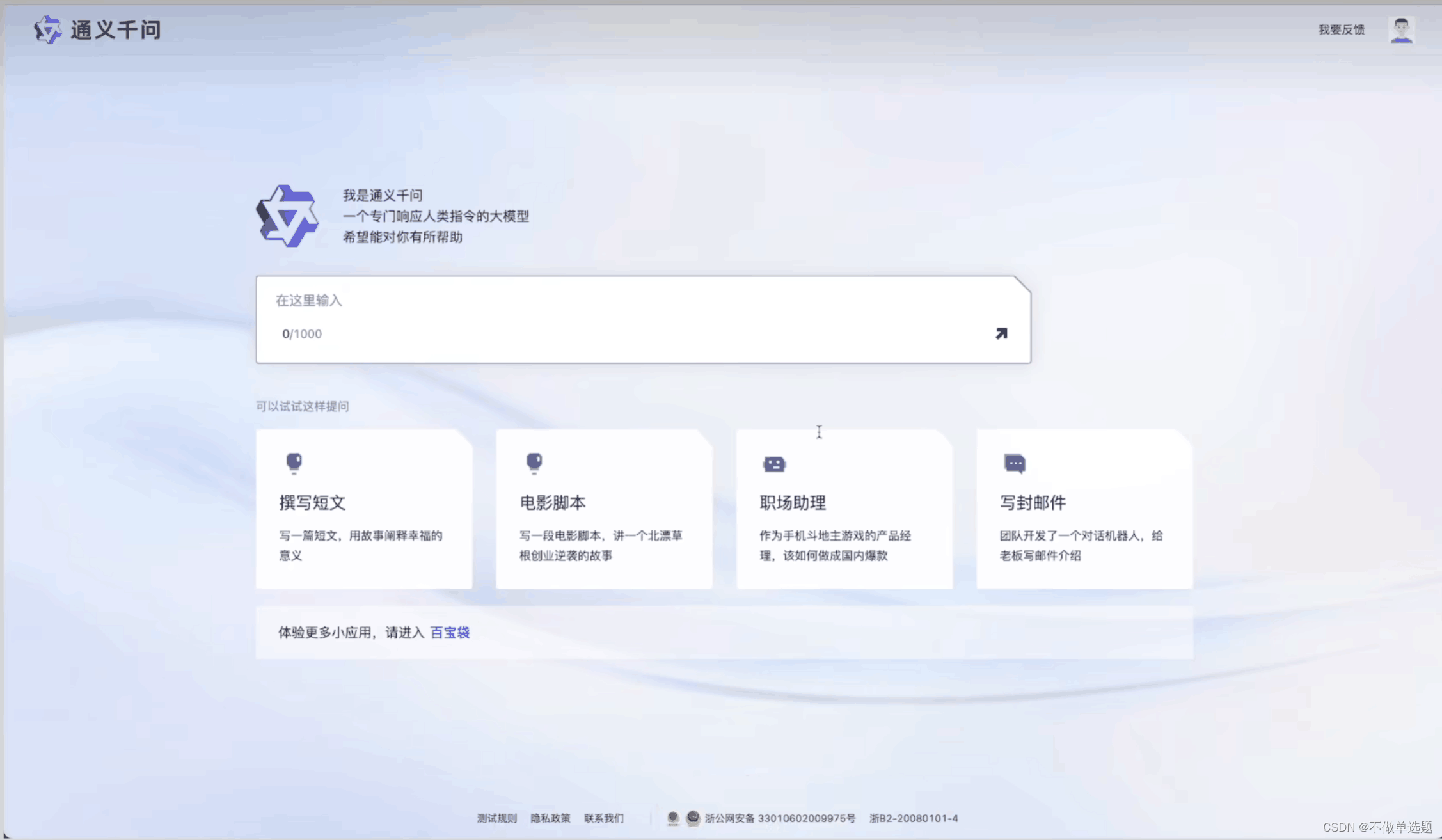Image resolution: width=1442 pixels, height=840 pixels.
Task: Click 联系我们 in the footer
Action: 603,818
